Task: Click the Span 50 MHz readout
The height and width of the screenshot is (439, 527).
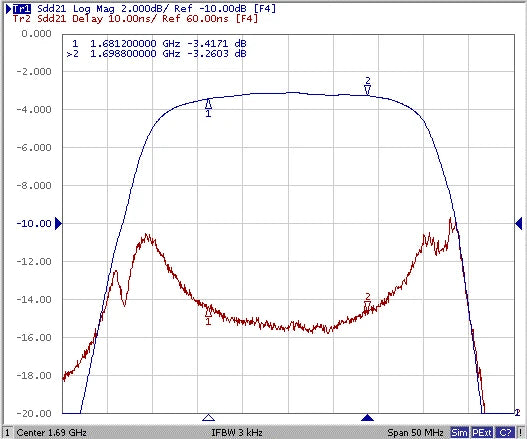Action: click(x=415, y=432)
